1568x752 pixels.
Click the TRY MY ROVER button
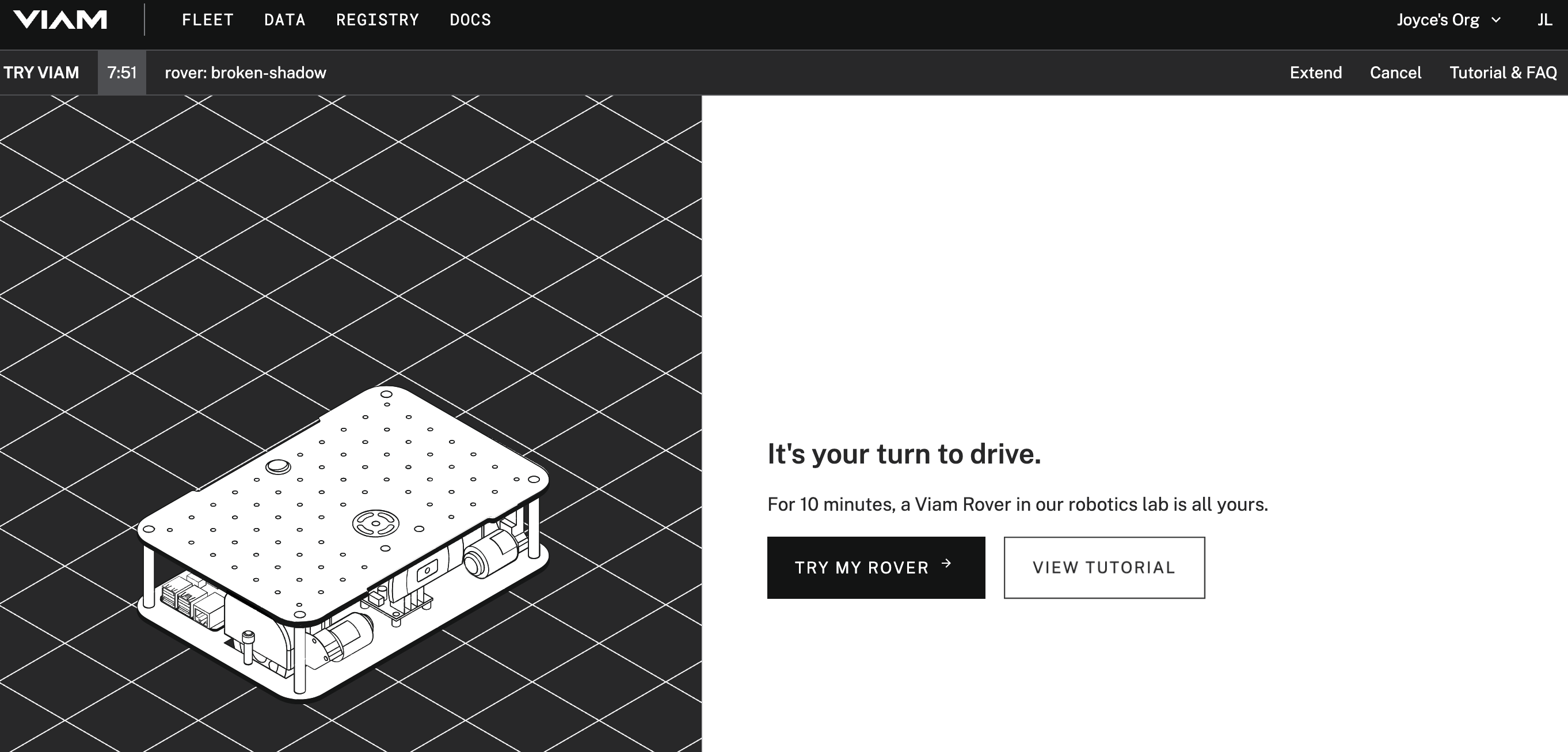pyautogui.click(x=876, y=568)
